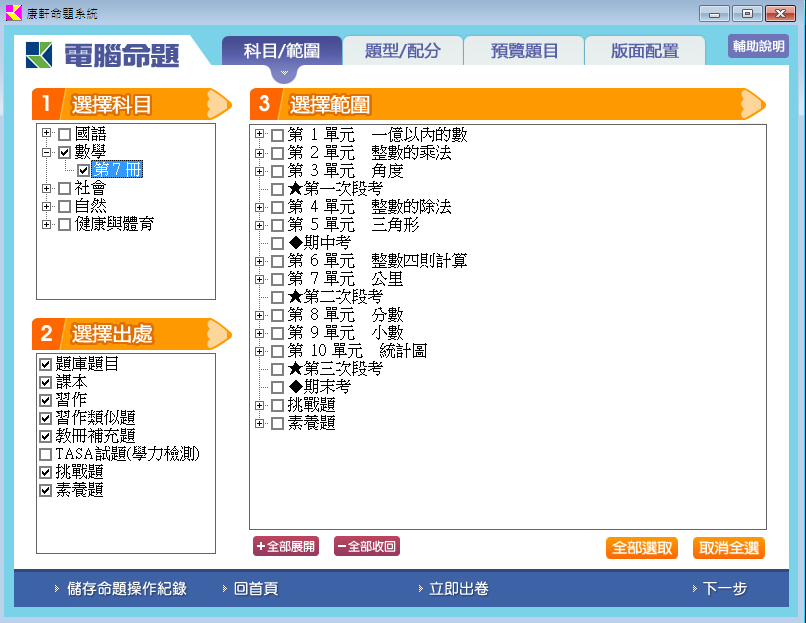Expand the 國語 subject tree node
This screenshot has height=623, width=806.
[x=46, y=133]
